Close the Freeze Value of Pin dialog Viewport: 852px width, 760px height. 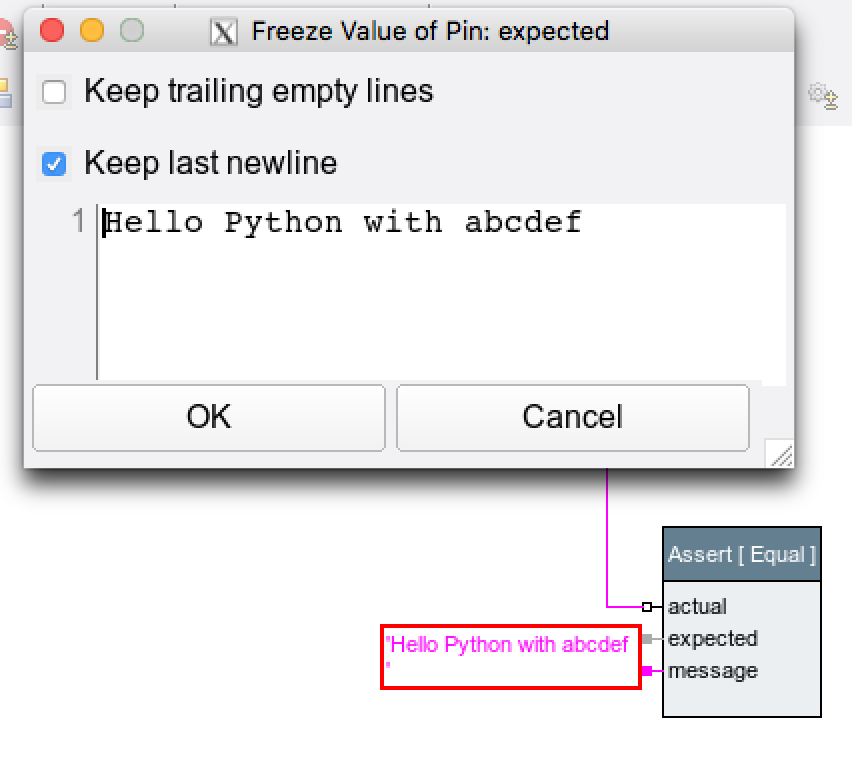tap(52, 31)
